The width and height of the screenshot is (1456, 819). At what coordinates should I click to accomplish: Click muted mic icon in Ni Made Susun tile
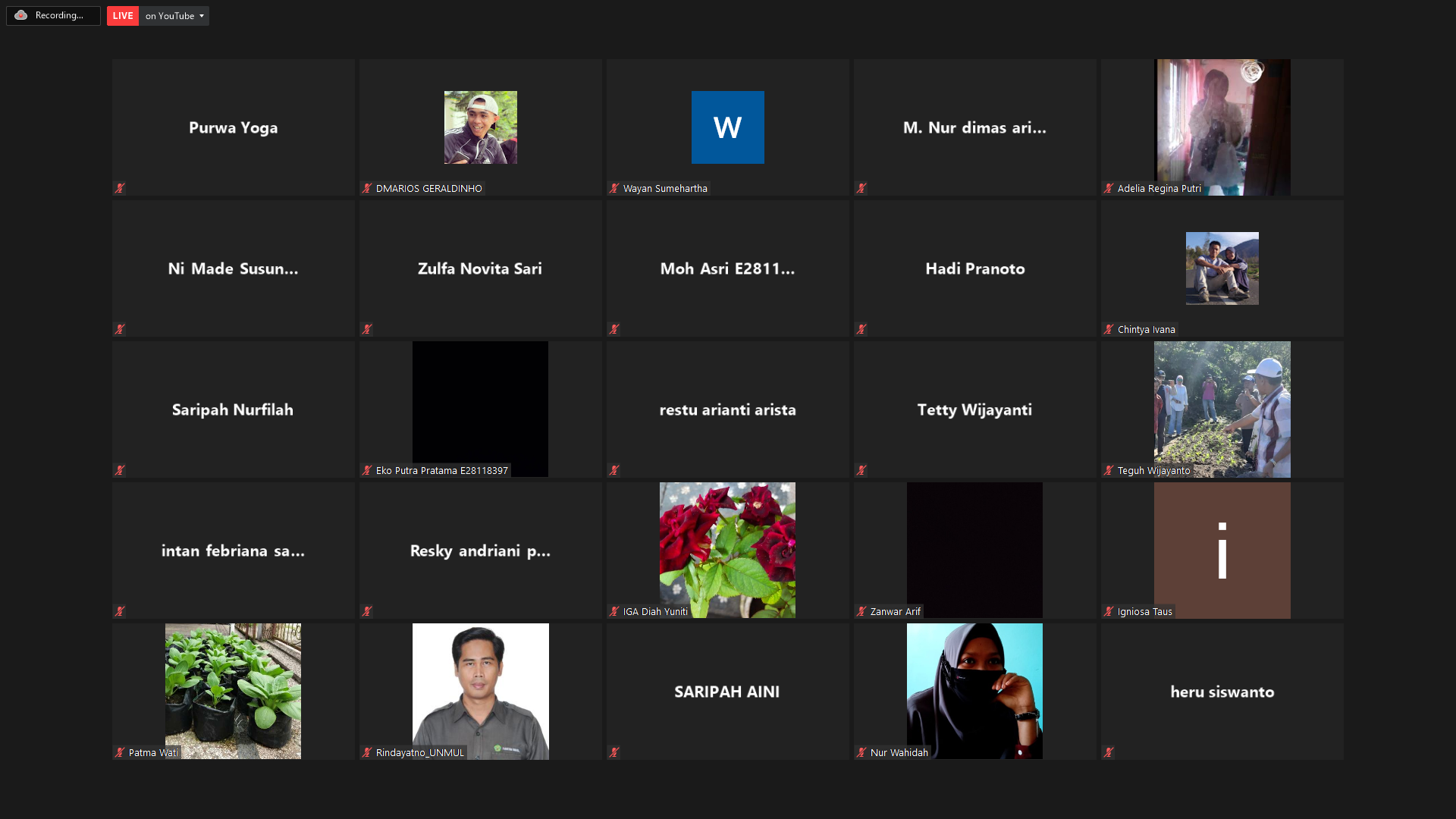click(x=120, y=329)
